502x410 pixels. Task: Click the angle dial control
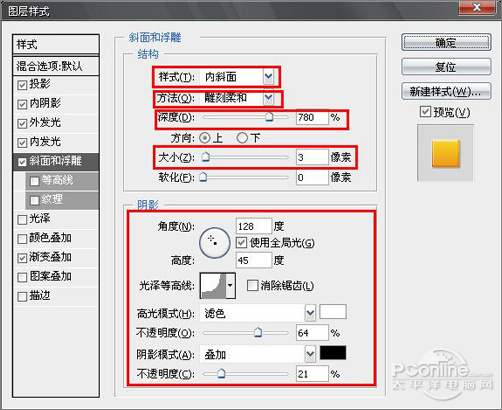pyautogui.click(x=215, y=243)
